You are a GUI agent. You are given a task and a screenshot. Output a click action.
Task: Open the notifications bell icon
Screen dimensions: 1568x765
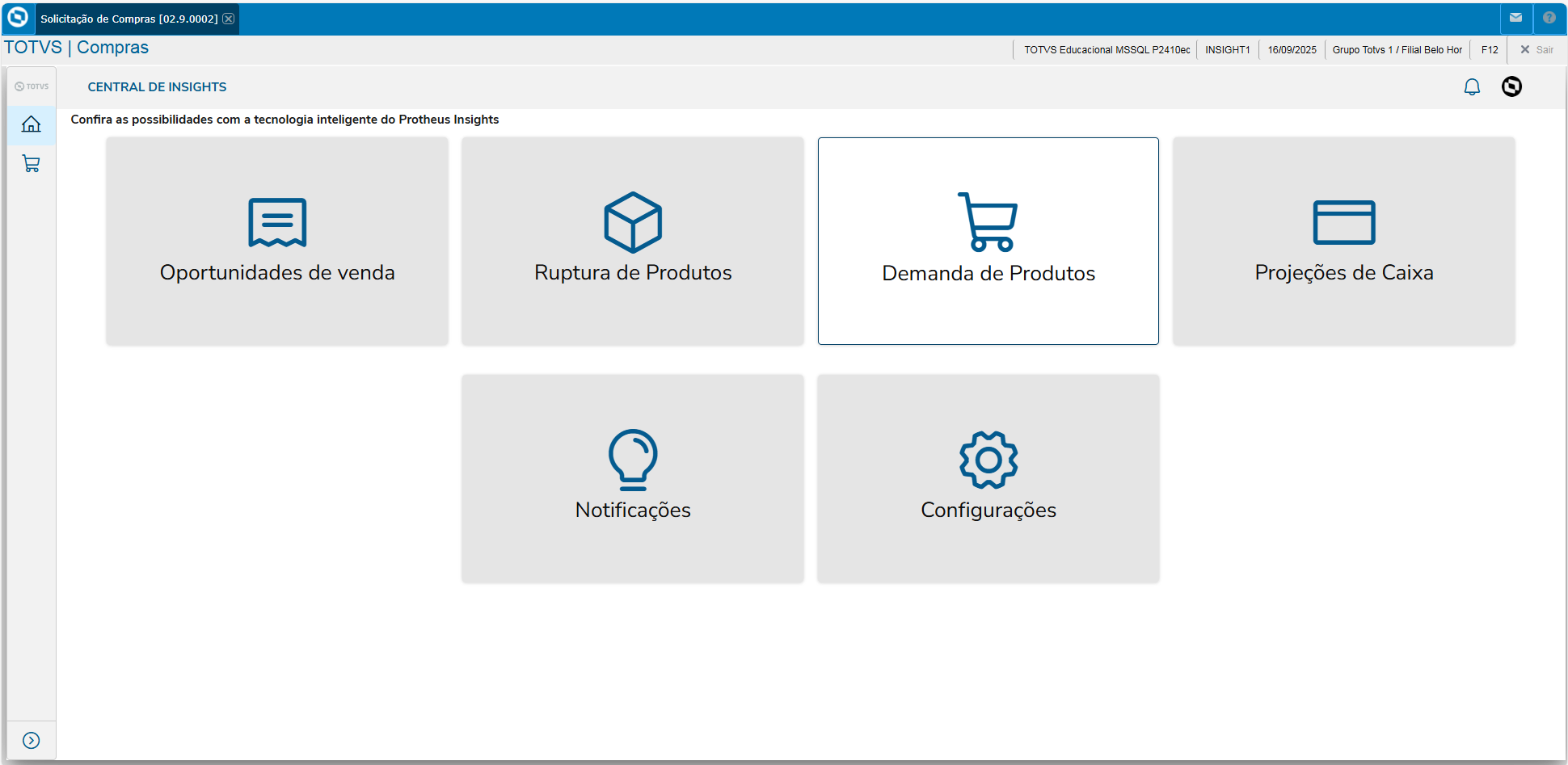[1472, 86]
